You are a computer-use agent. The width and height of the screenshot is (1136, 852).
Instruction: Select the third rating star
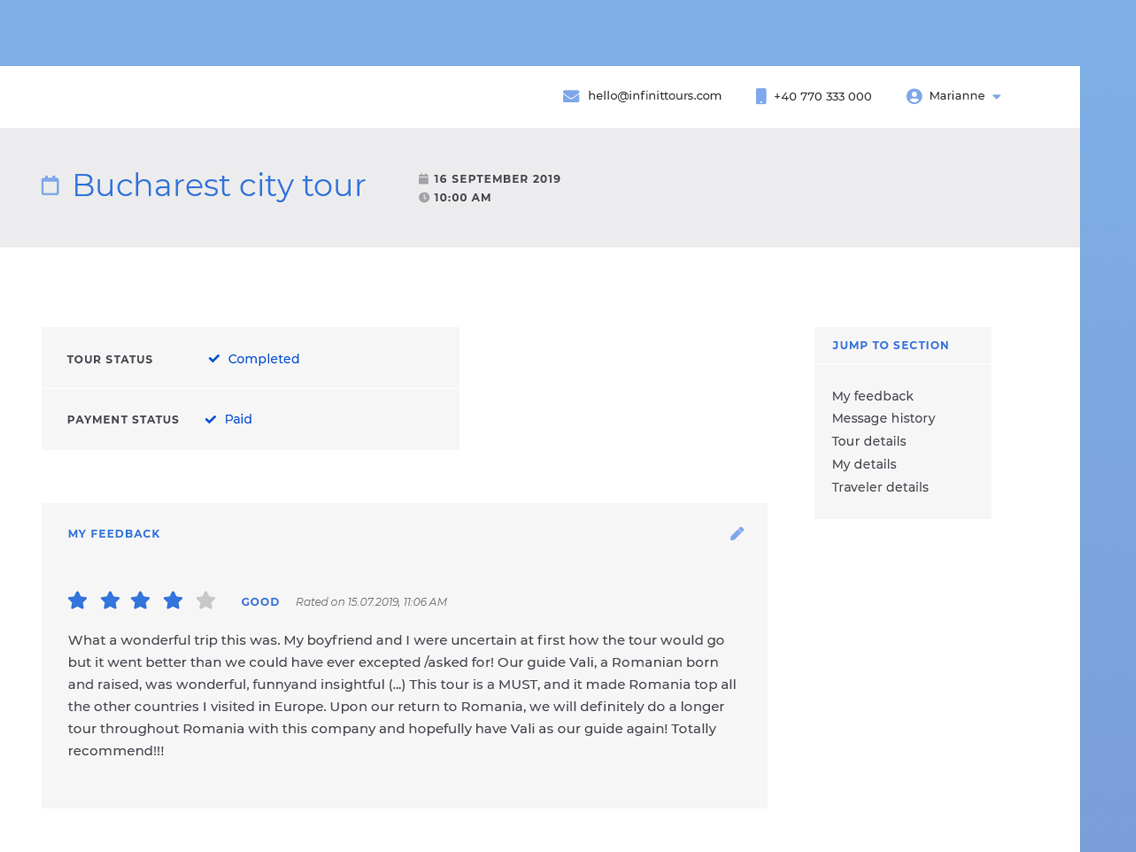[141, 600]
